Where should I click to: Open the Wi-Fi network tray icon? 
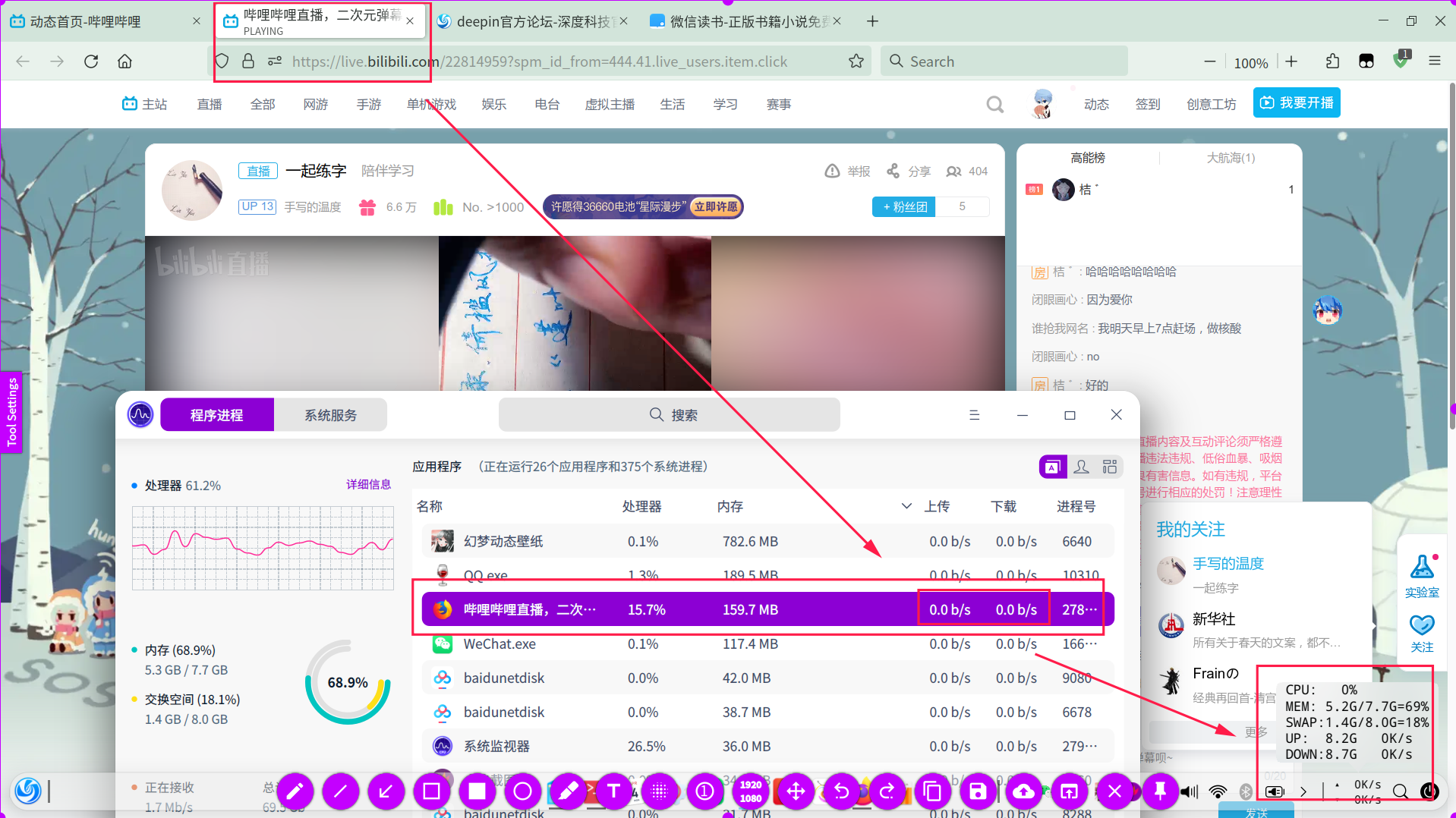pos(1218,791)
